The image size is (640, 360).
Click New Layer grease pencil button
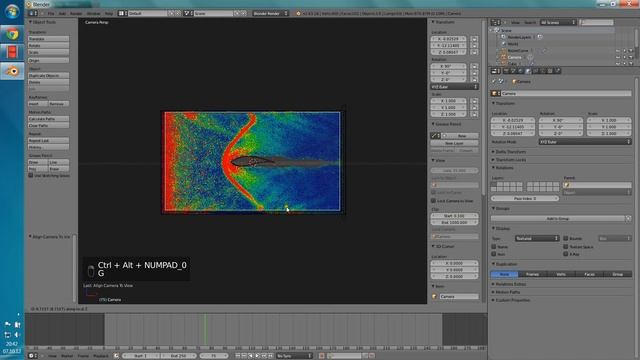click(x=454, y=143)
